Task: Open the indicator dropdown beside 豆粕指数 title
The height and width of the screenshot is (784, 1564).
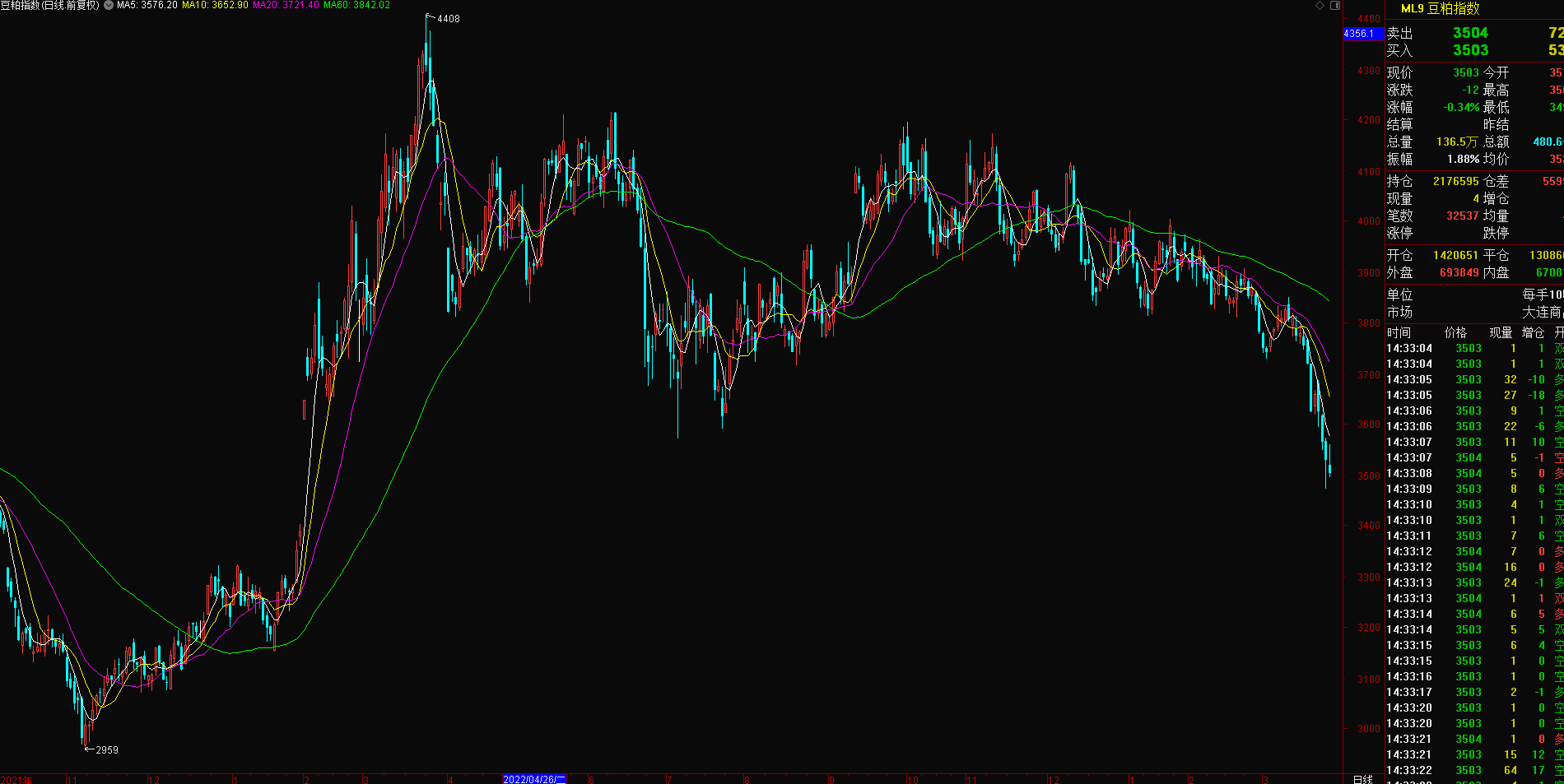Action: pos(109,5)
